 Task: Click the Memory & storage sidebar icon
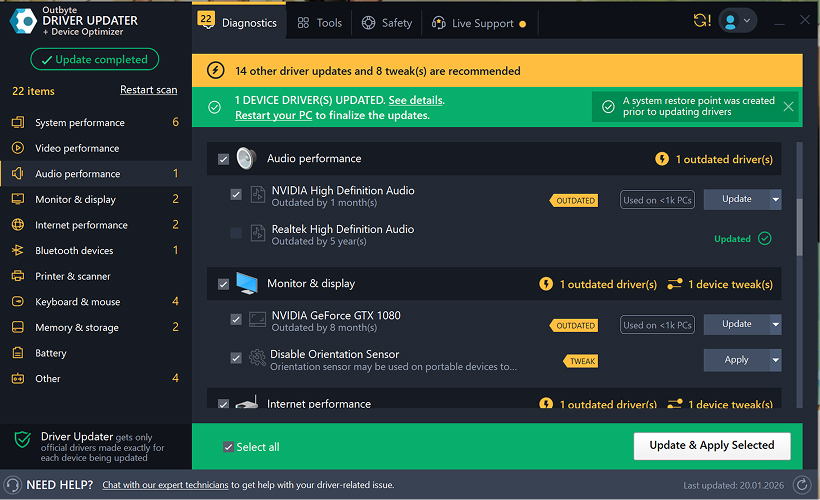pos(17,327)
